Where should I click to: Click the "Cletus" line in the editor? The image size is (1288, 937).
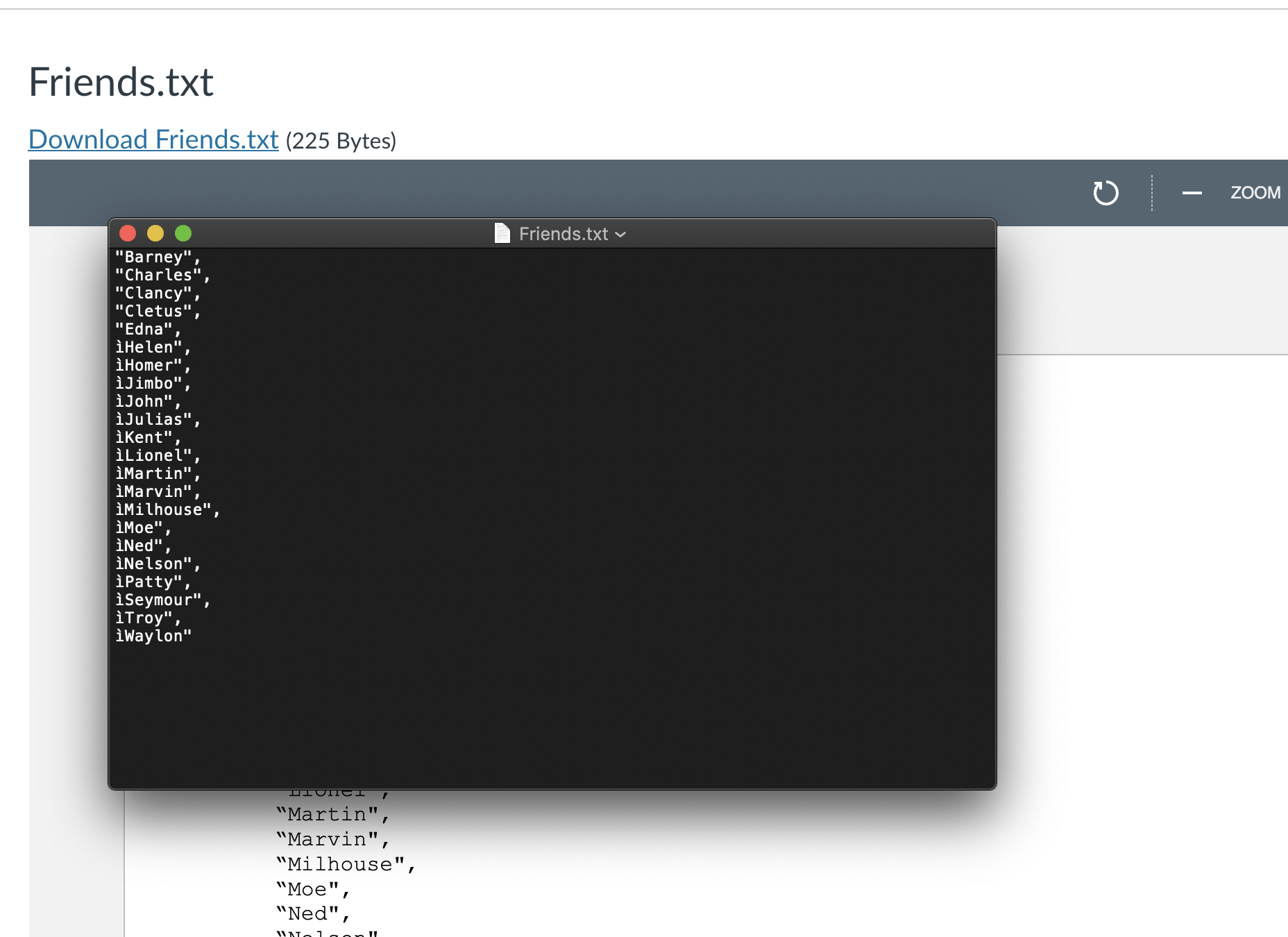[x=158, y=312]
